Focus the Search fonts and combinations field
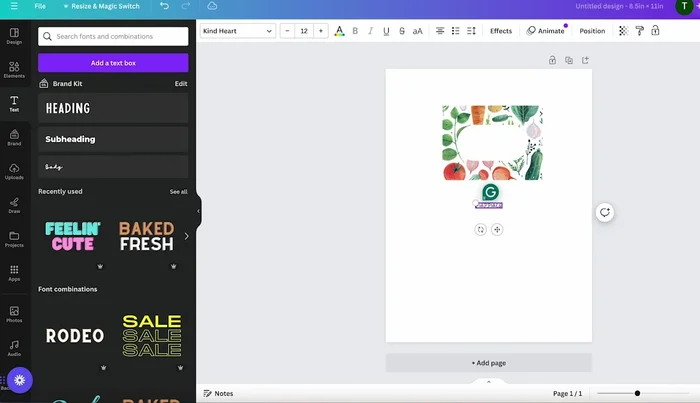Screen dimensions: 700x403 113,36
